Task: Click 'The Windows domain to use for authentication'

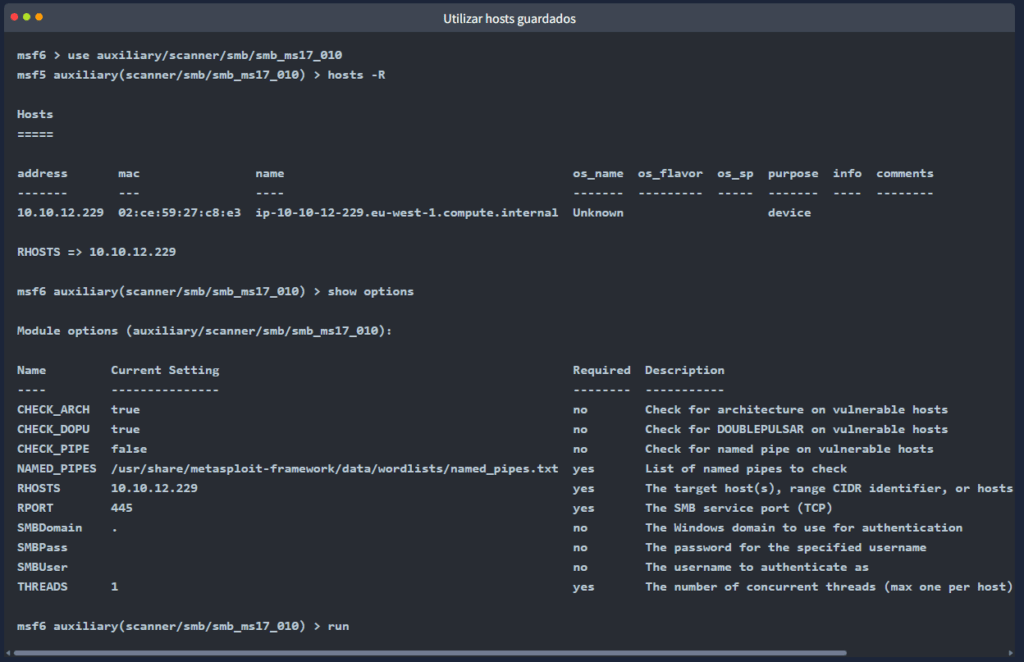Action: coord(804,528)
